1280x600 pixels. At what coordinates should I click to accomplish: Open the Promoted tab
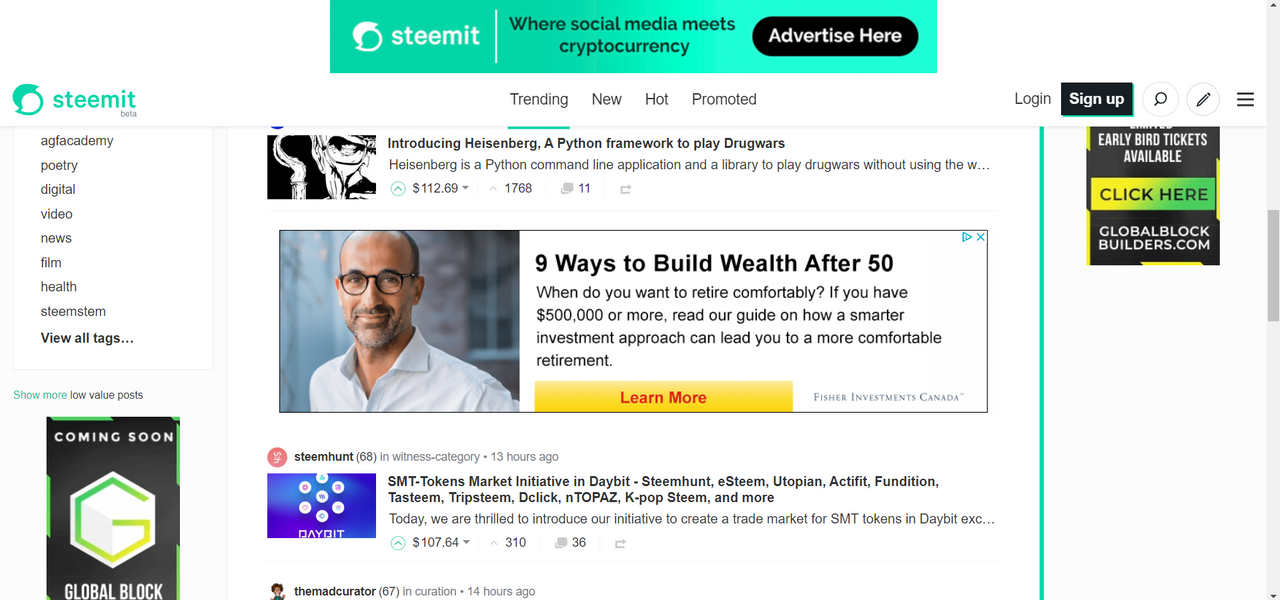pyautogui.click(x=724, y=99)
